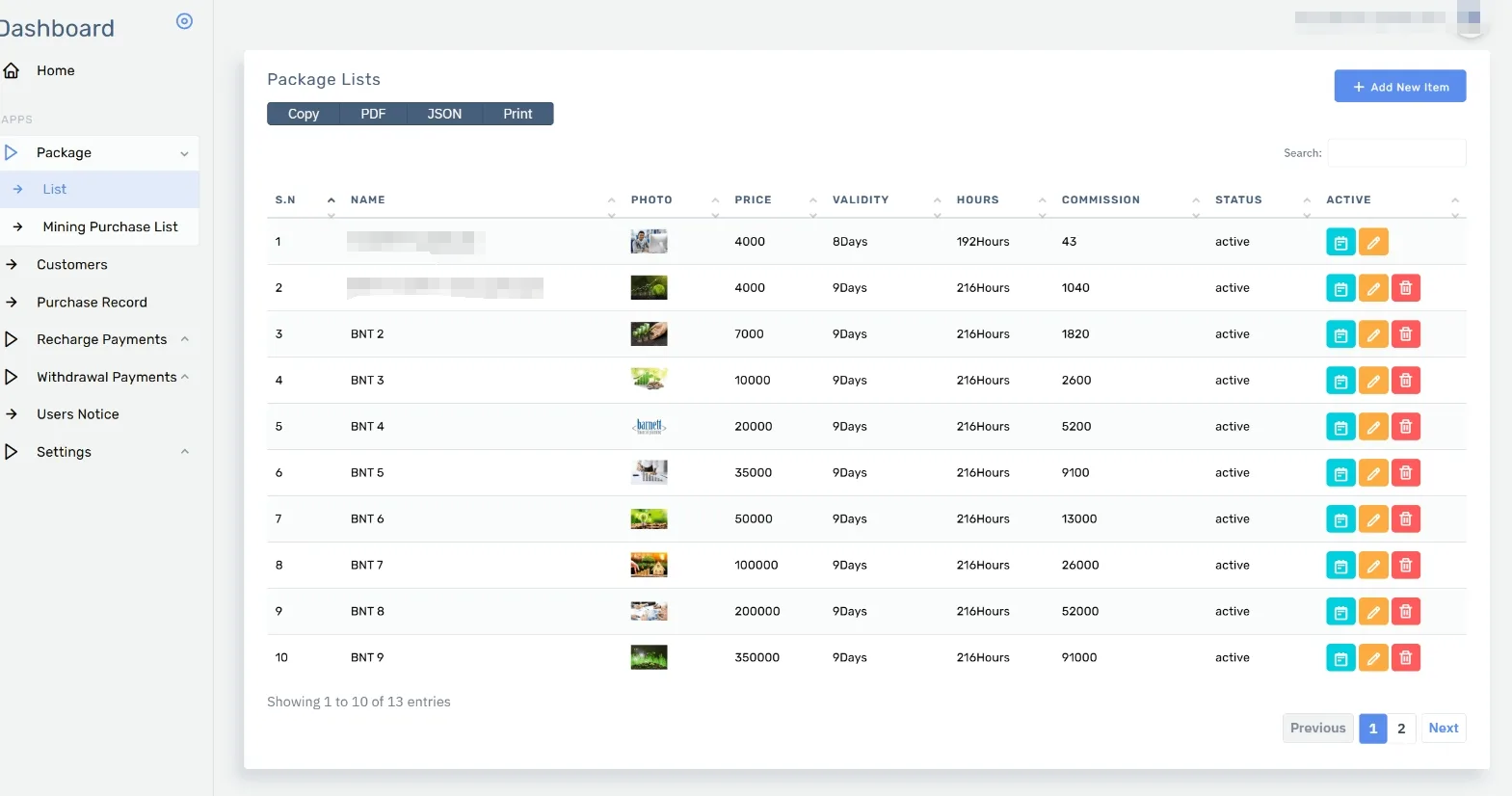Click the circular toggle icon beside Dashboard

click(x=185, y=21)
